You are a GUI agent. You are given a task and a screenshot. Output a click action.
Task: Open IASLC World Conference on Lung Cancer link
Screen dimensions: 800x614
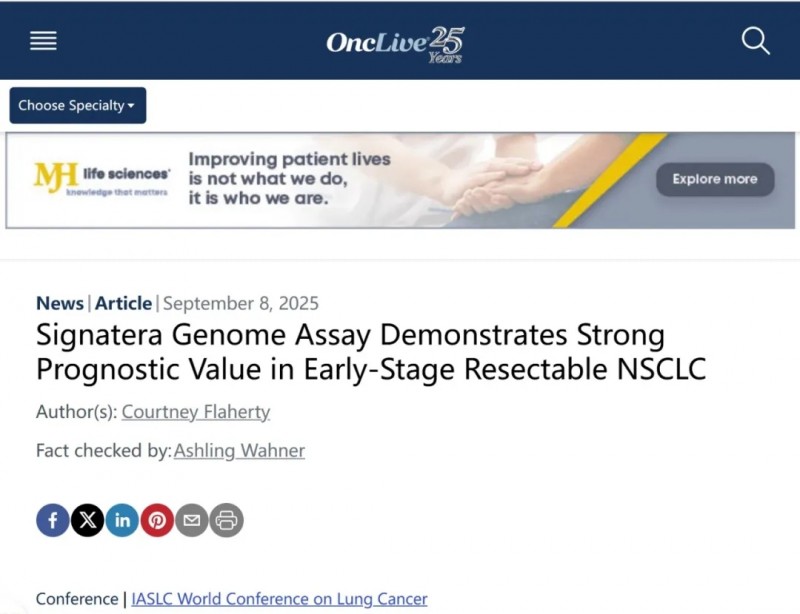tap(279, 599)
